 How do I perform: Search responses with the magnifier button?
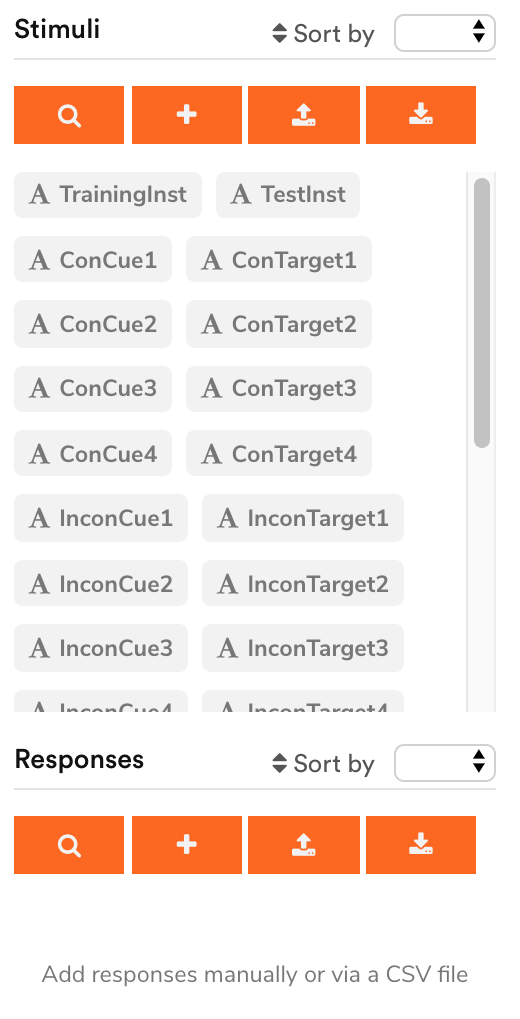tap(69, 845)
